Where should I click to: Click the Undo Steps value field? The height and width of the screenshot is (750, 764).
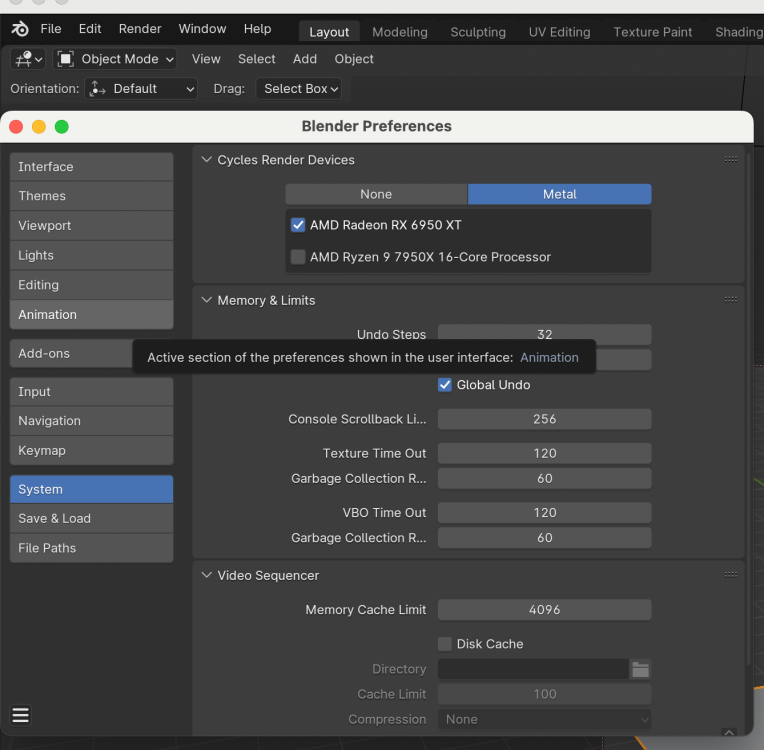point(544,333)
